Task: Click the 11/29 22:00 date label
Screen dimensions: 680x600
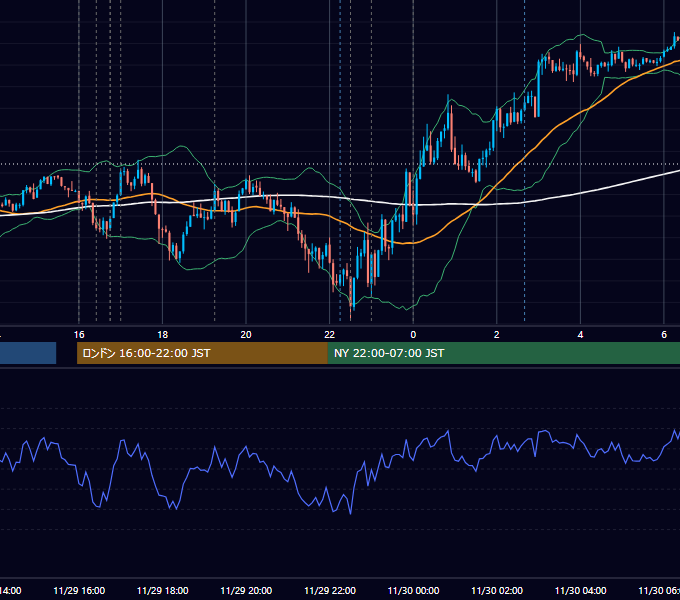Action: 330,590
